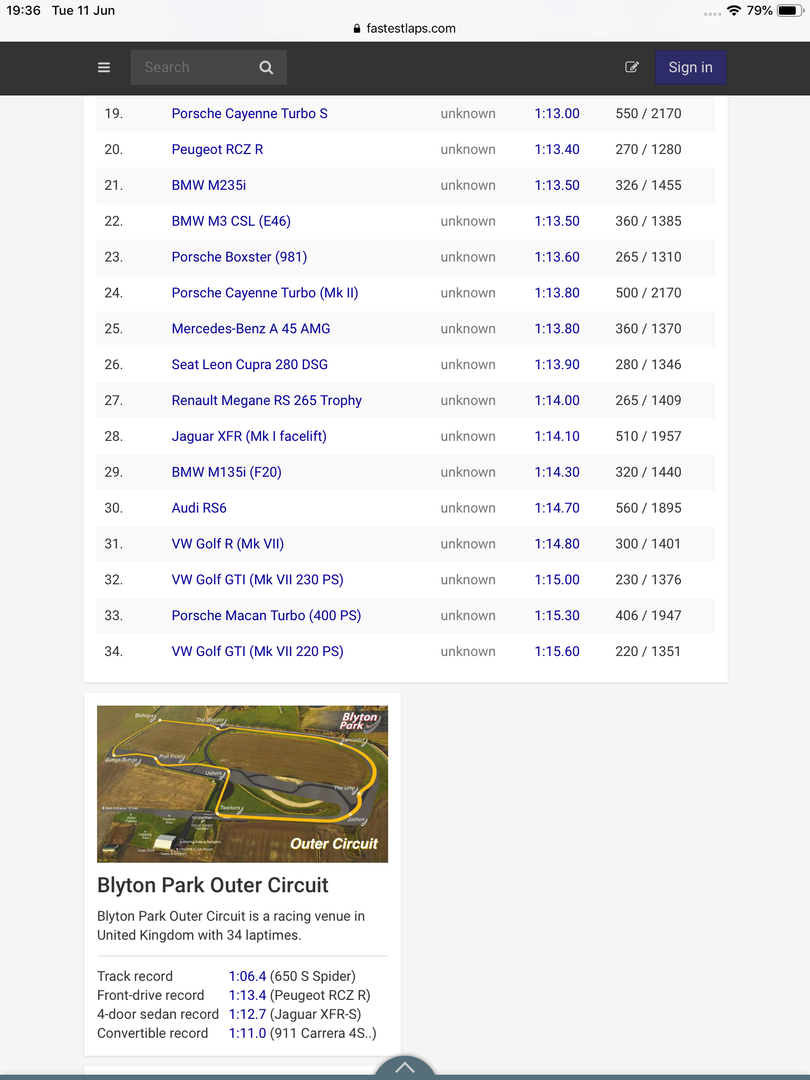Screen dimensions: 810x1080
Task: Click the 1:15.60 lap time
Action: [557, 651]
